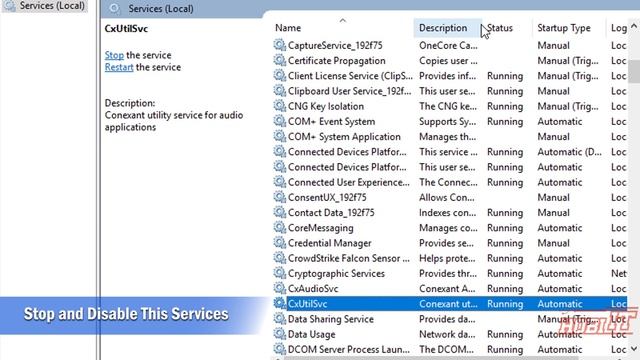Select the highlighted CxUtilSvc service name
Viewport: 640px width, 360px height.
[307, 304]
